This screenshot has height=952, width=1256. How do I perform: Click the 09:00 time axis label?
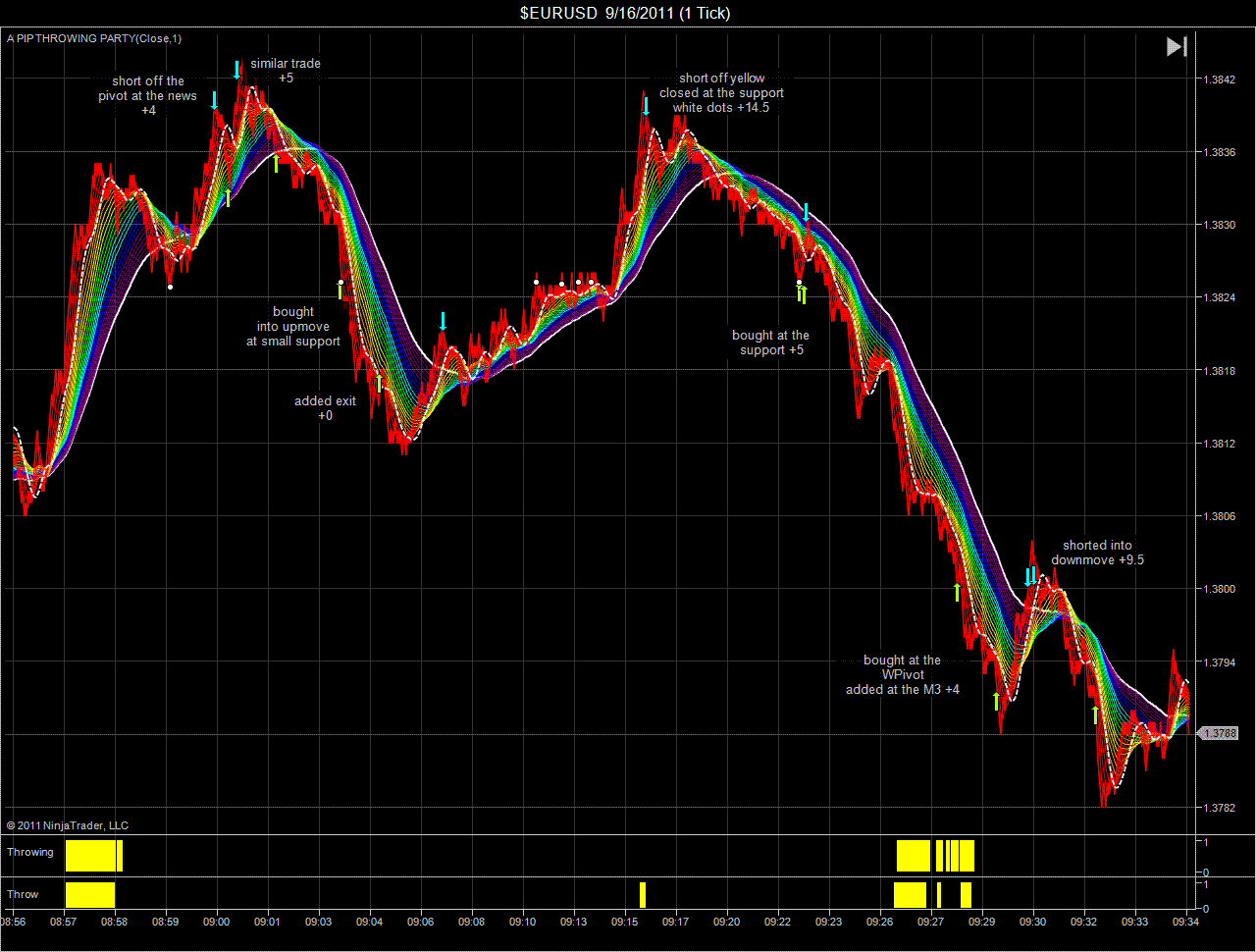pyautogui.click(x=216, y=922)
